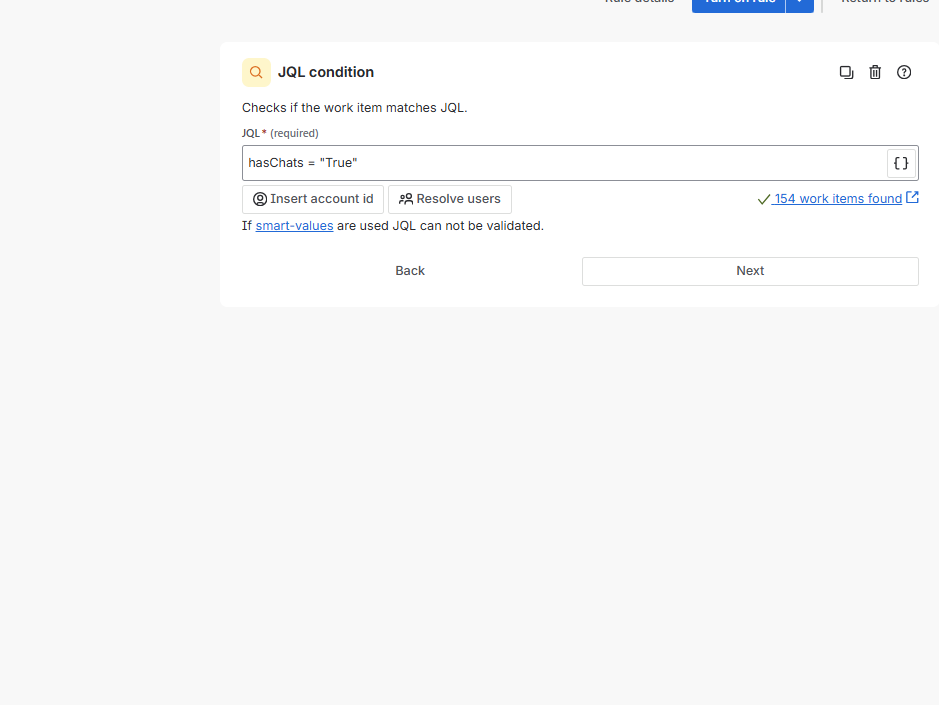Follow the smart-values link
This screenshot has width=939, height=705.
(x=294, y=226)
